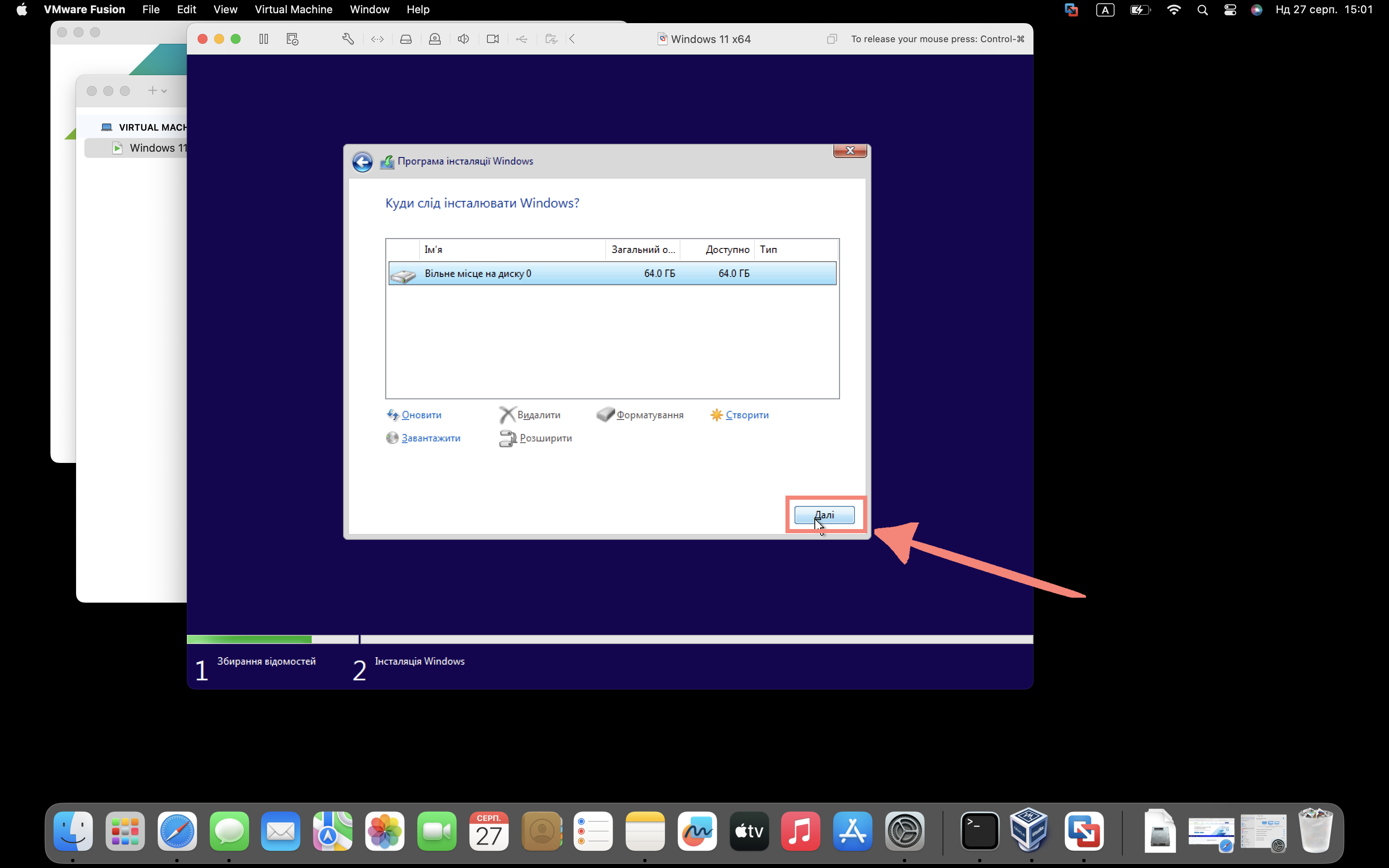This screenshot has width=1389, height=868.
Task: Open FaceTime from the Dock
Action: tap(437, 831)
